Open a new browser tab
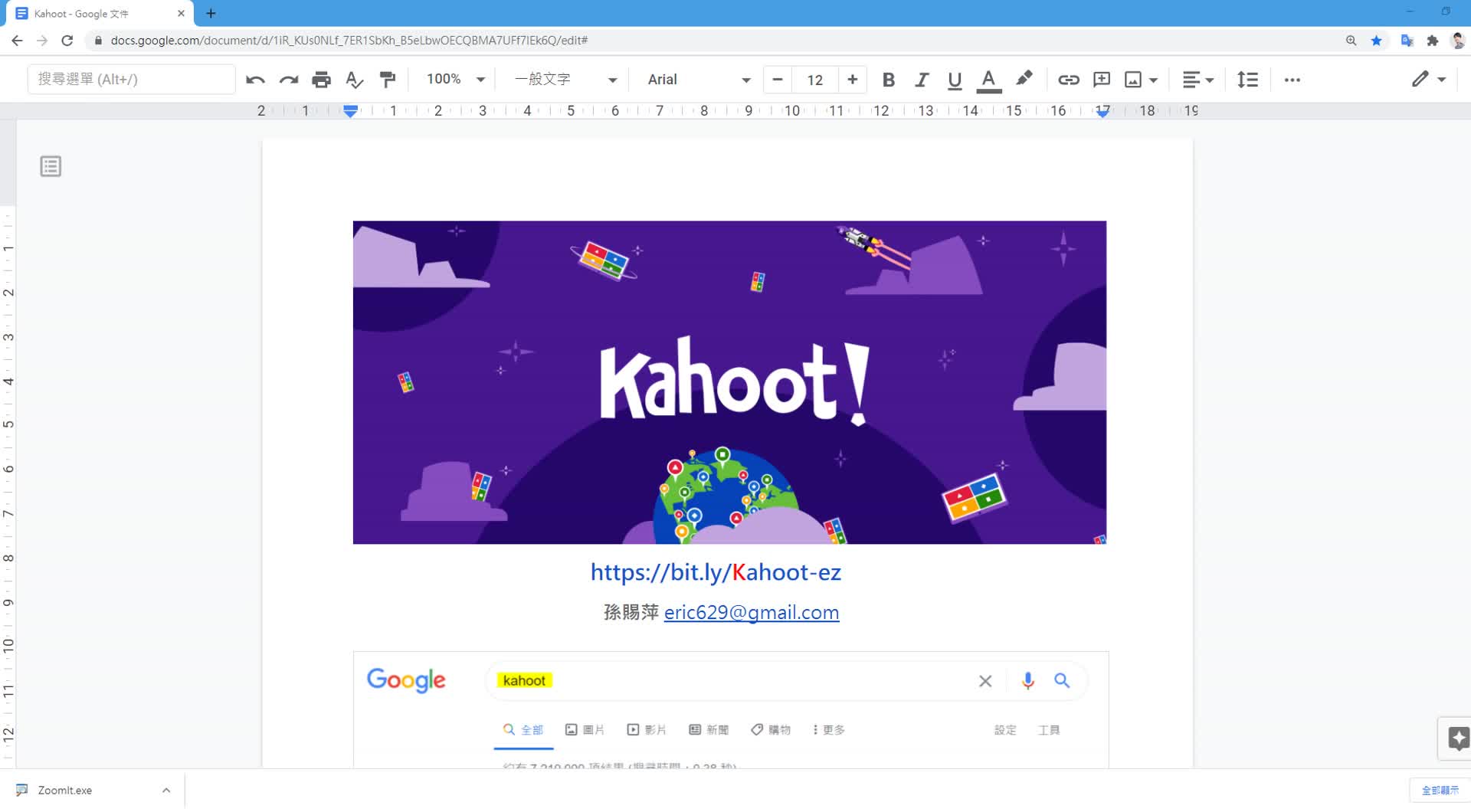Screen dimensions: 1471x812 (x=211, y=13)
